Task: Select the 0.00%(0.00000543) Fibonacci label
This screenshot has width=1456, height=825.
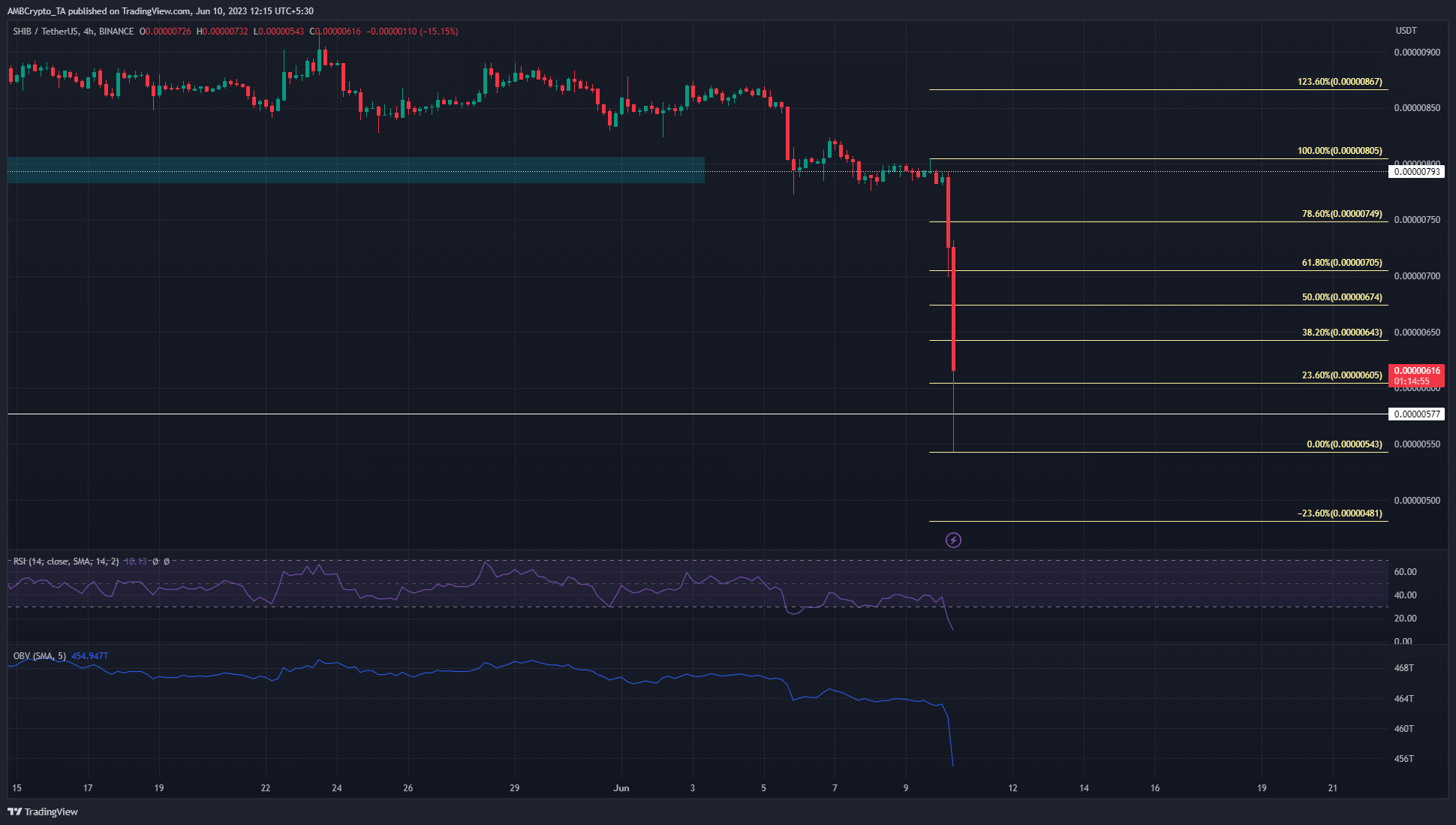Action: click(x=1344, y=444)
